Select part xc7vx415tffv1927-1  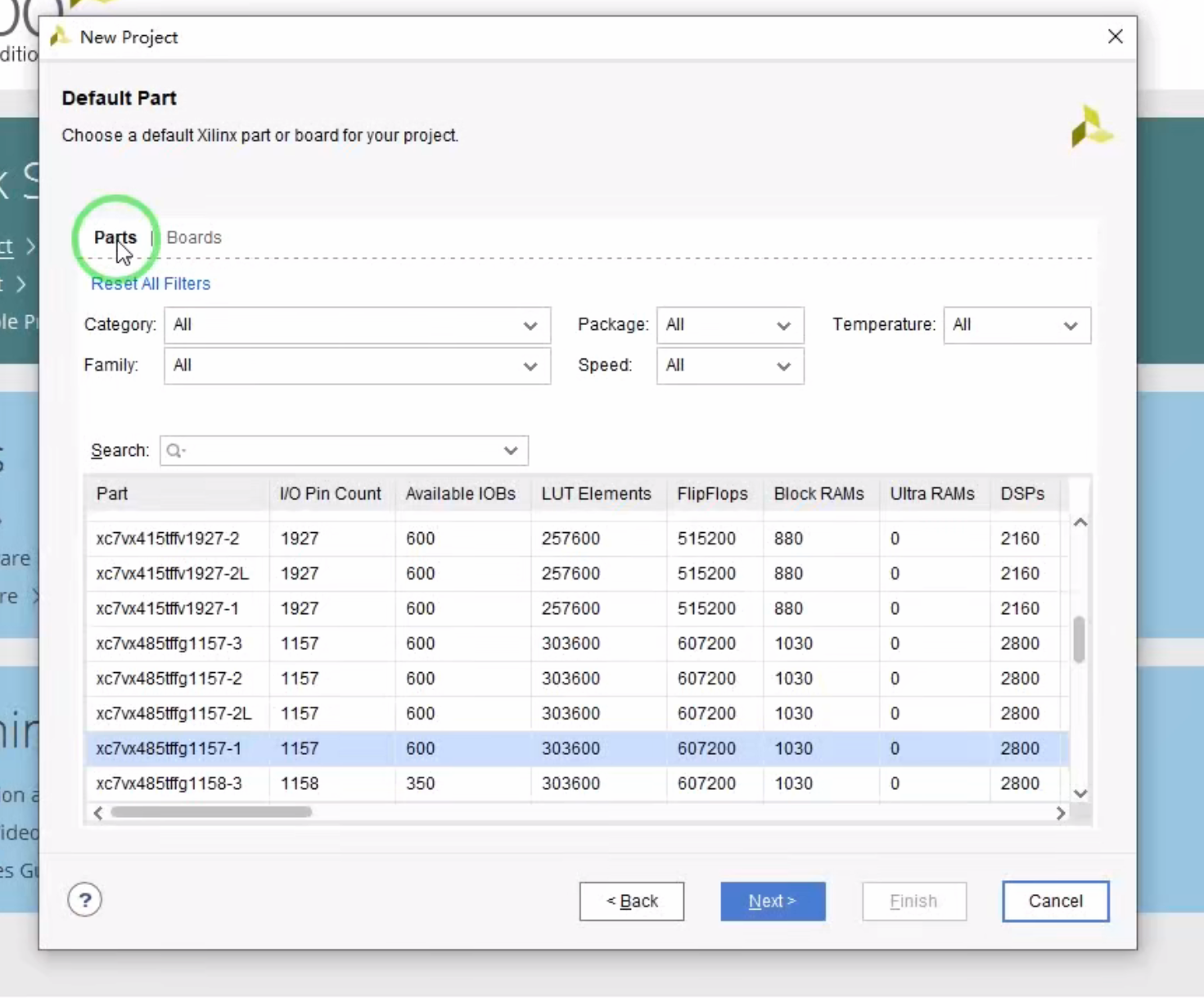[577, 609]
